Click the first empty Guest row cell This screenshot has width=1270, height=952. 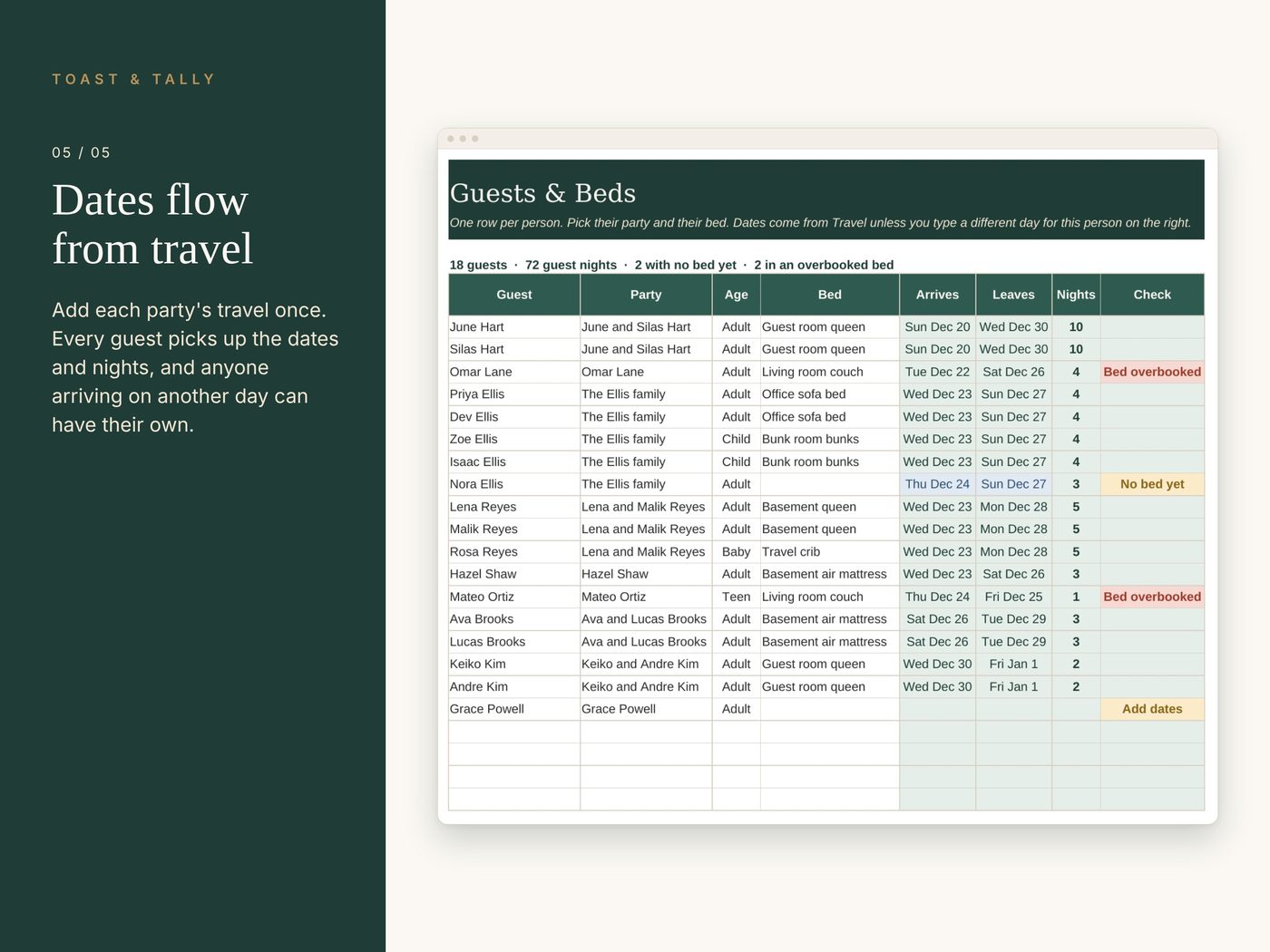coord(514,732)
